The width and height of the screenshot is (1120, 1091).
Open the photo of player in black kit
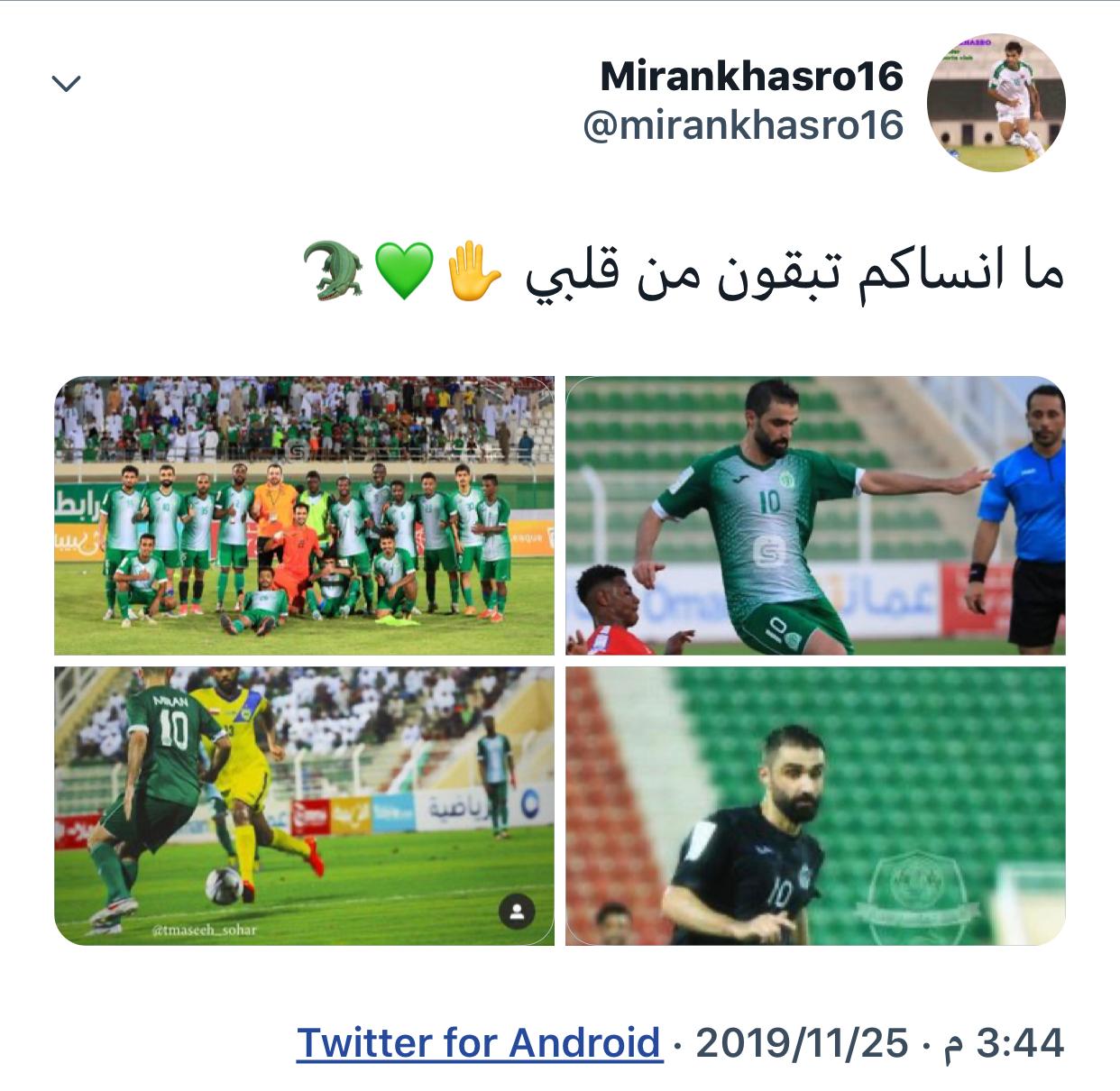[x=815, y=806]
